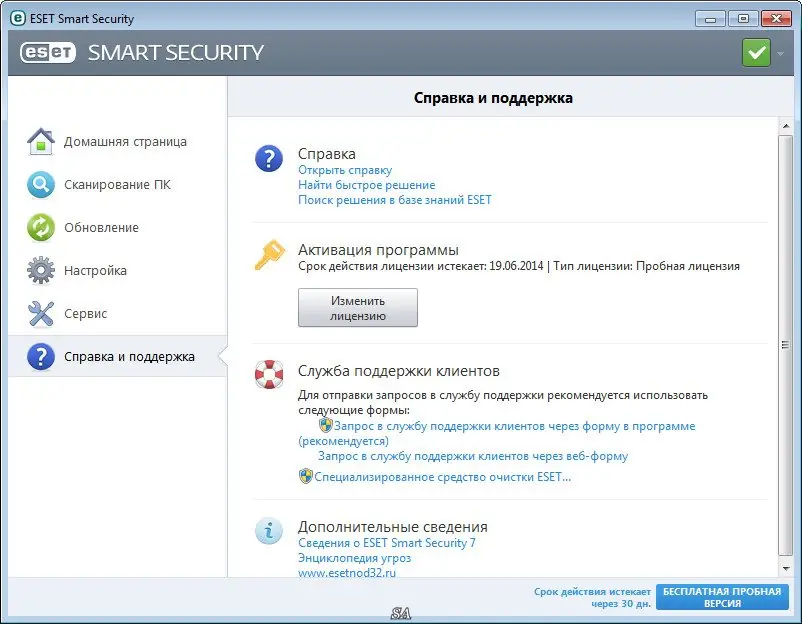Click the Service tools wrench icon
The image size is (802, 624).
coord(40,314)
